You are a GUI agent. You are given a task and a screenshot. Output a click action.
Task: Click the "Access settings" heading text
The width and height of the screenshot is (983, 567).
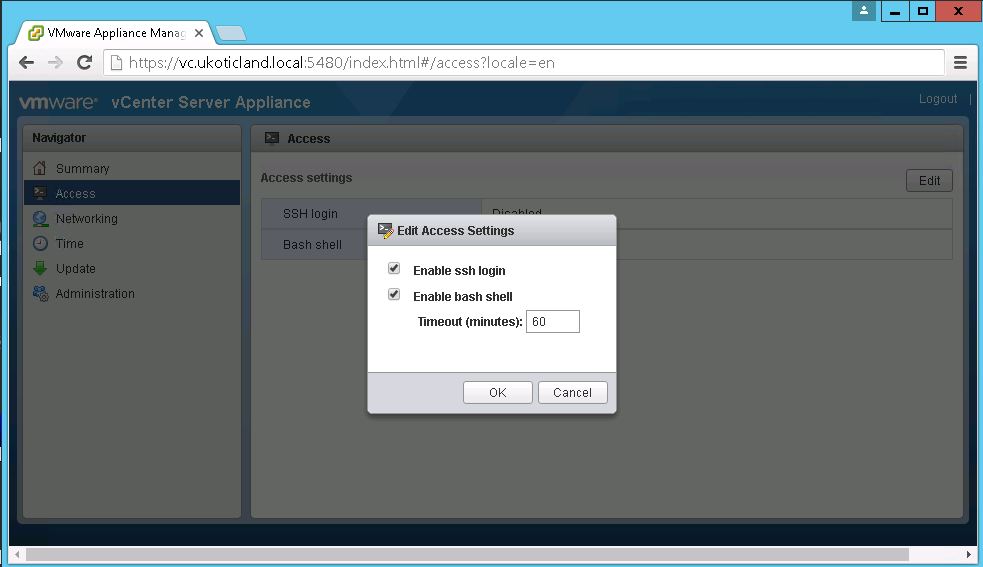pyautogui.click(x=306, y=178)
